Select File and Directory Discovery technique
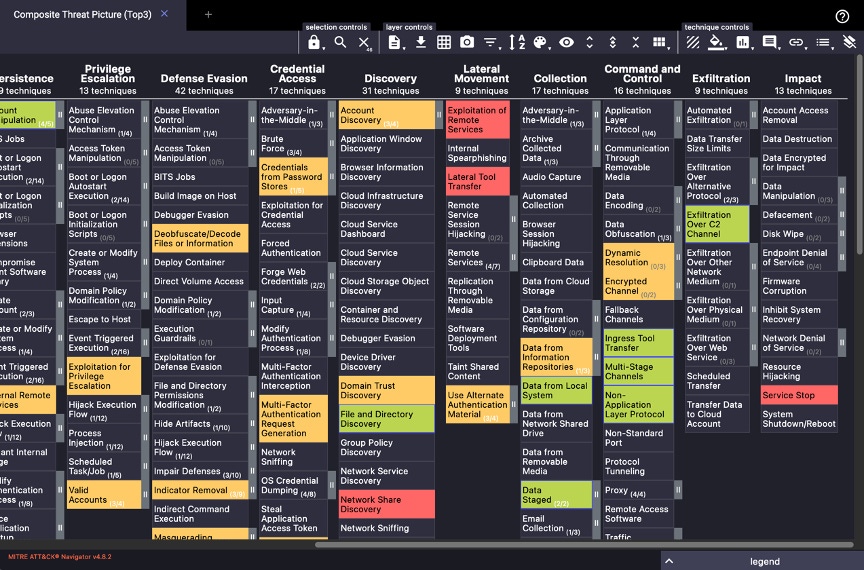864x570 pixels. (386, 418)
